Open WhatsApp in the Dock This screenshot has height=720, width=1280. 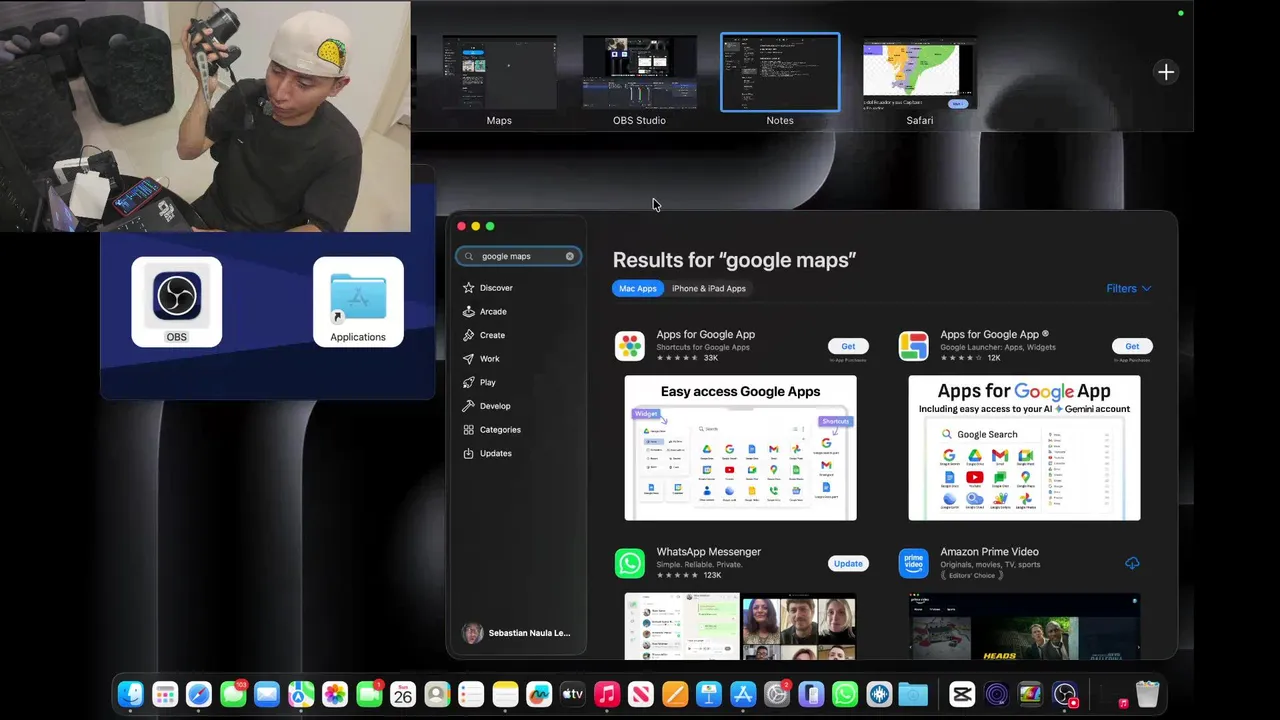tap(845, 694)
